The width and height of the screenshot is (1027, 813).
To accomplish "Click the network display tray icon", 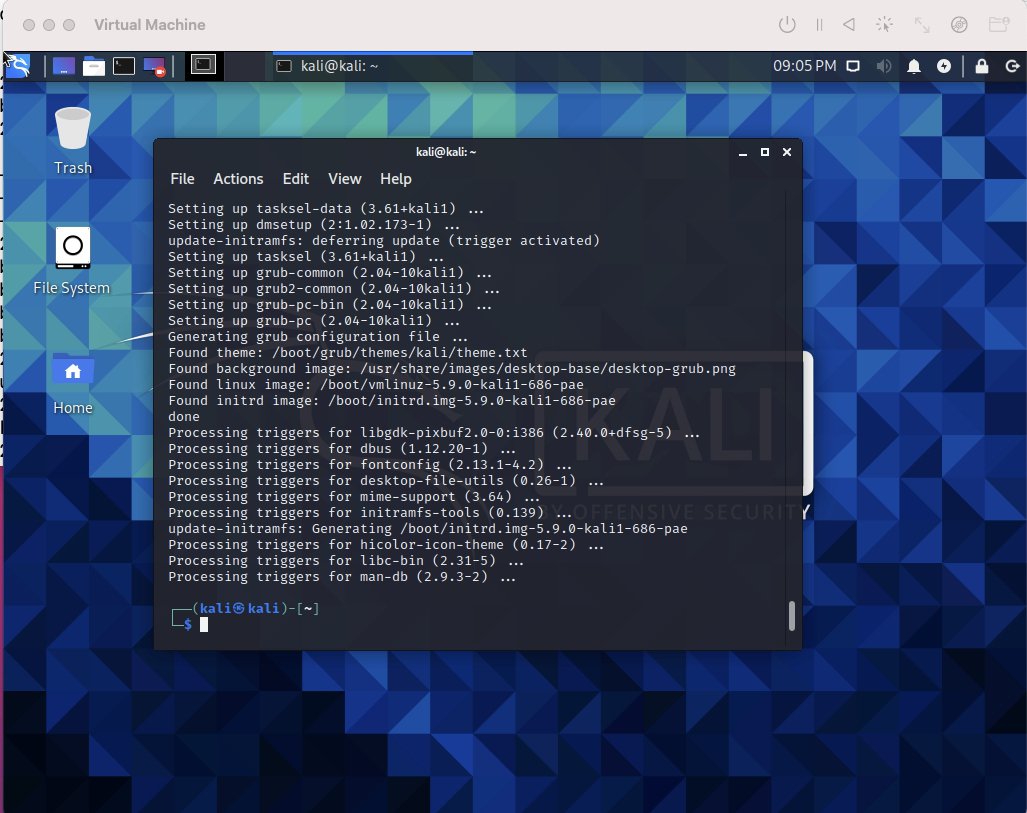I will 853,66.
